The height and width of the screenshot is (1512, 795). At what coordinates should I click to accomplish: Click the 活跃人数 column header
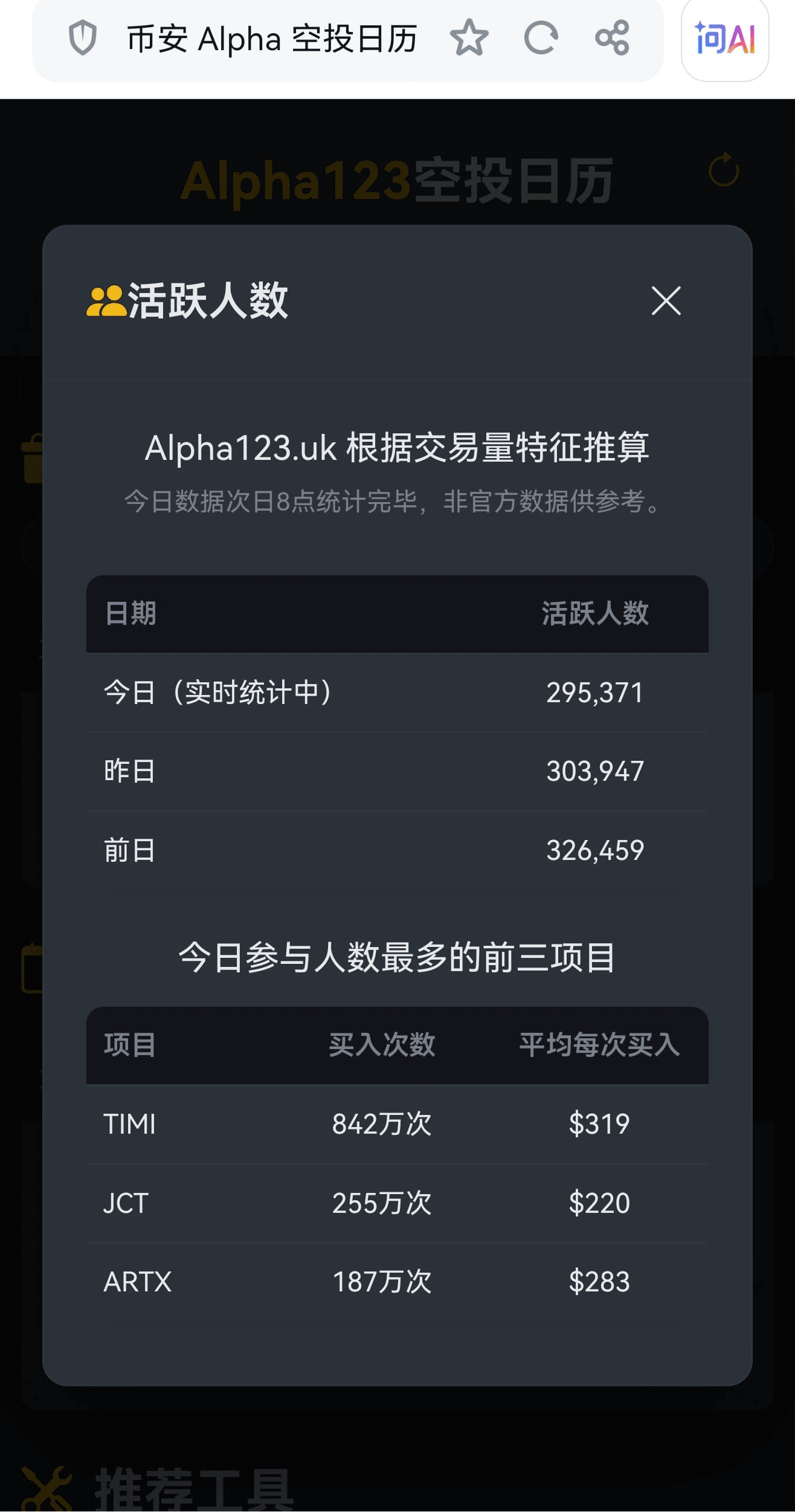pyautogui.click(x=595, y=613)
